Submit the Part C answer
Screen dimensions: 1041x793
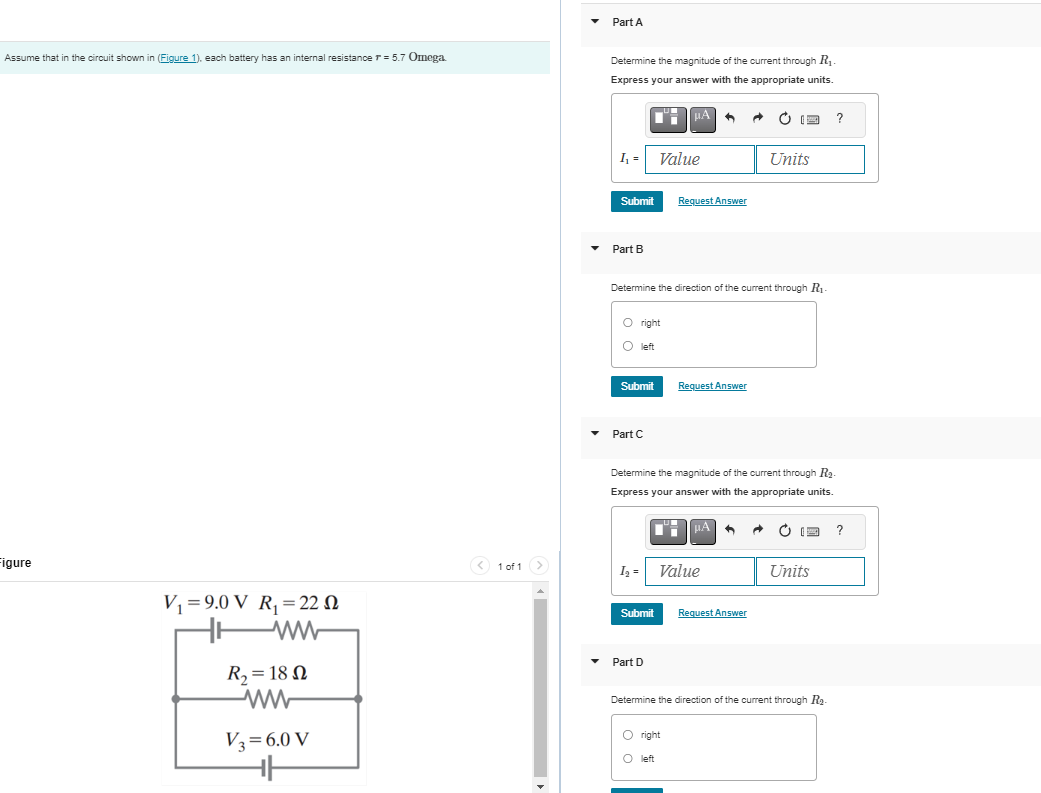637,613
